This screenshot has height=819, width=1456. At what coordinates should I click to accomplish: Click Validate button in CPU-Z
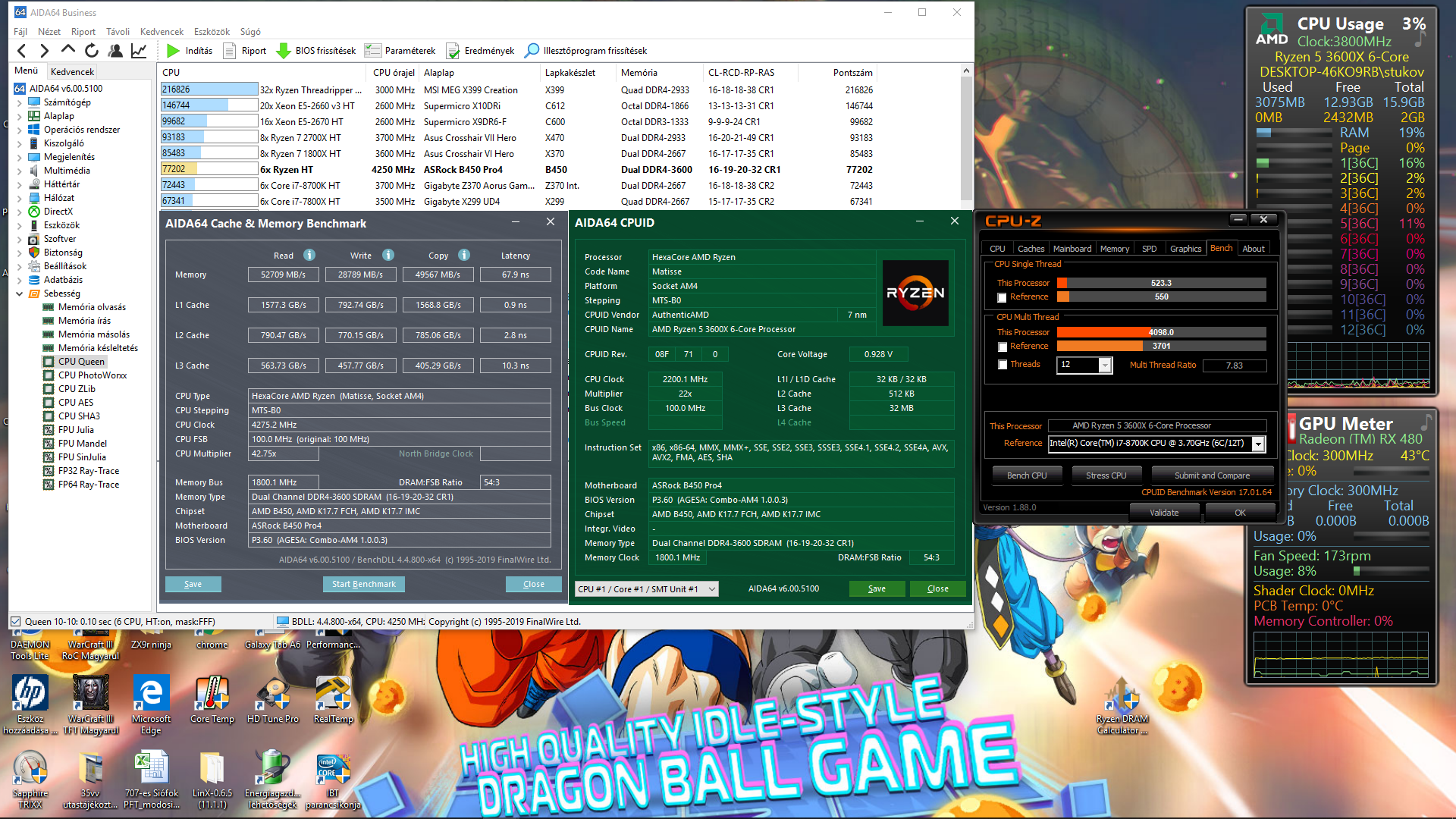click(1164, 513)
